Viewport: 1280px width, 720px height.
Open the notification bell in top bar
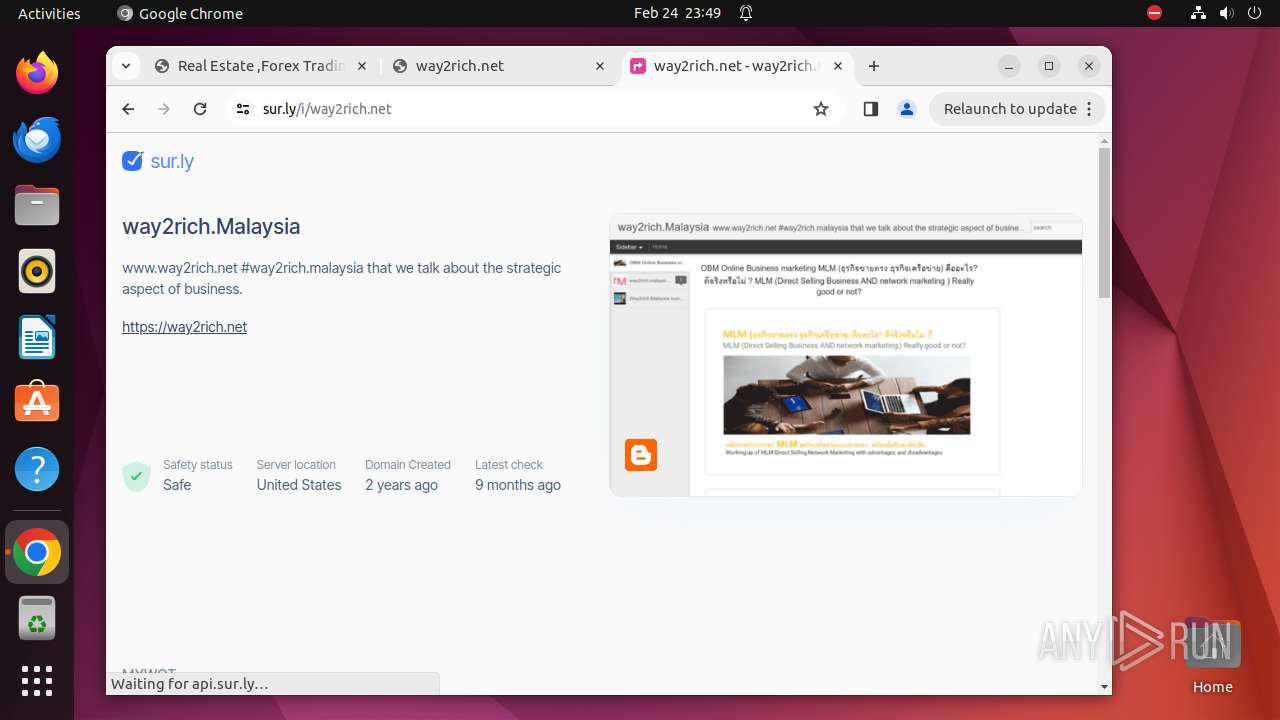(x=746, y=13)
